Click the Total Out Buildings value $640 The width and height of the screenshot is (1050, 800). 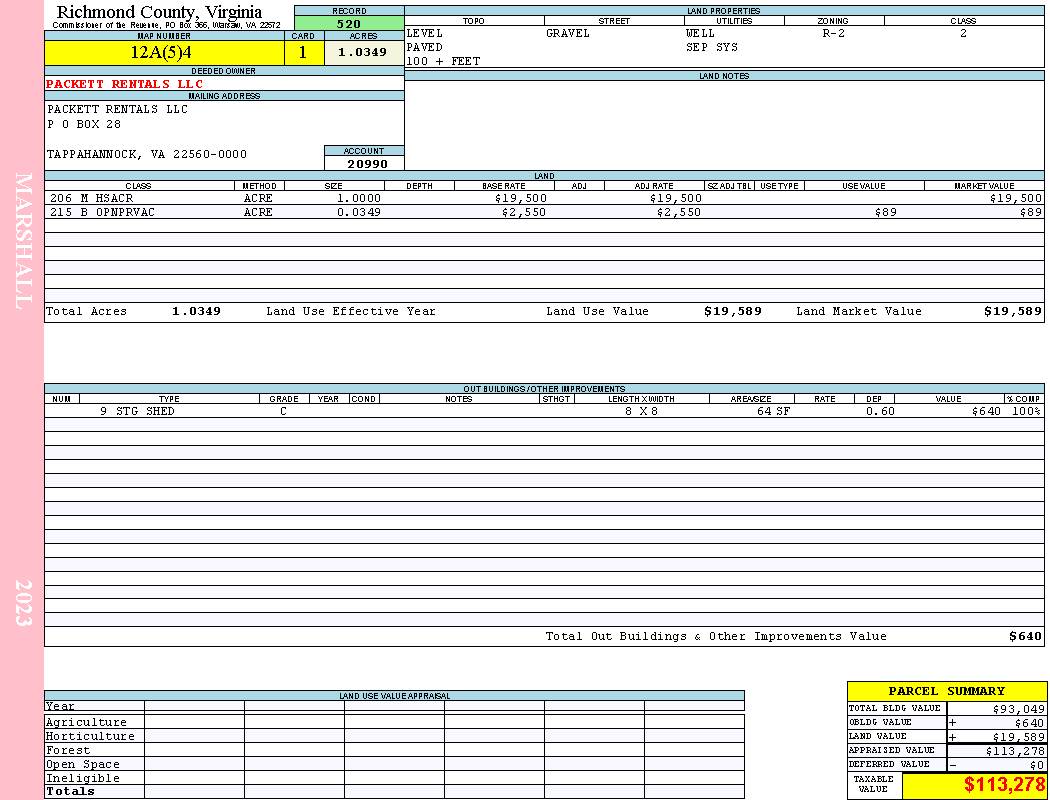tap(1025, 636)
